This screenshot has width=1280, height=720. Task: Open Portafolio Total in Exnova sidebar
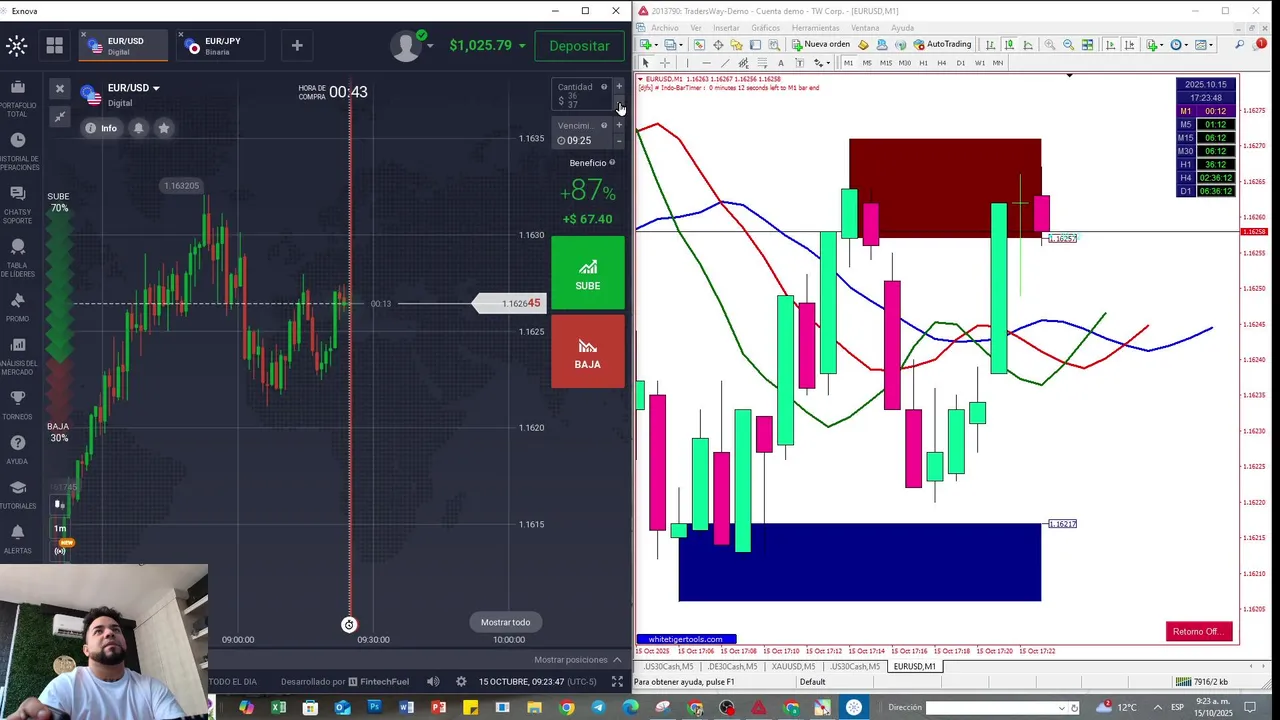tap(17, 99)
